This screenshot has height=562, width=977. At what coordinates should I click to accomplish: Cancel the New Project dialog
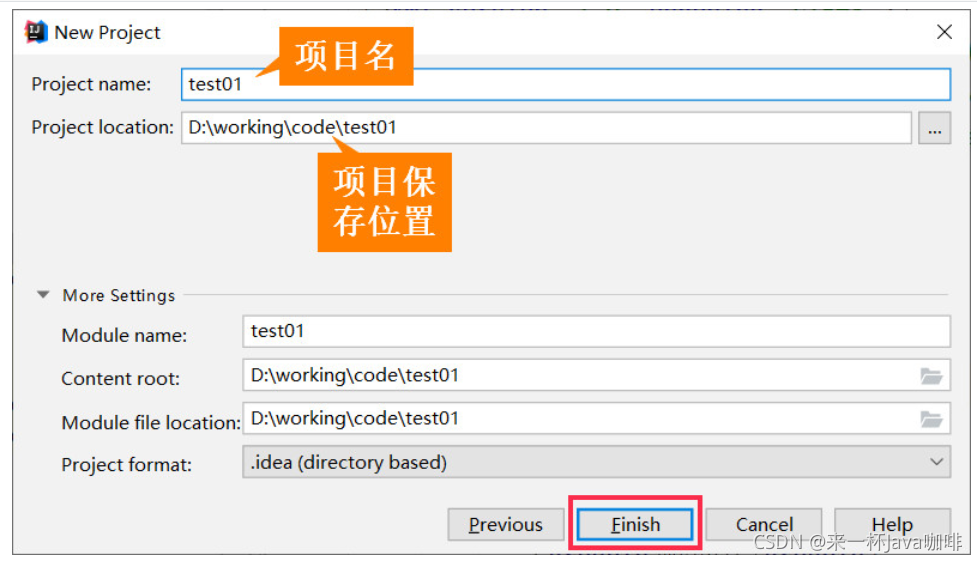click(764, 525)
